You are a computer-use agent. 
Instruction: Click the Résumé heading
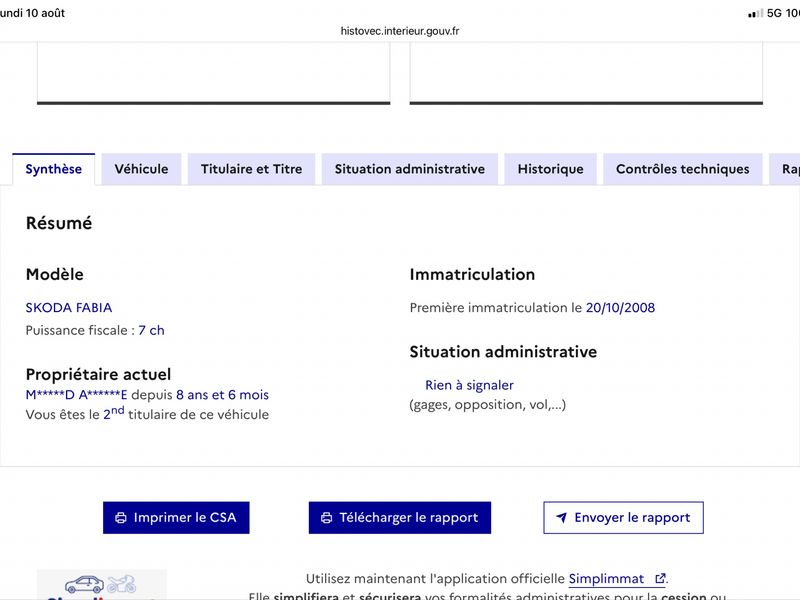click(x=59, y=223)
